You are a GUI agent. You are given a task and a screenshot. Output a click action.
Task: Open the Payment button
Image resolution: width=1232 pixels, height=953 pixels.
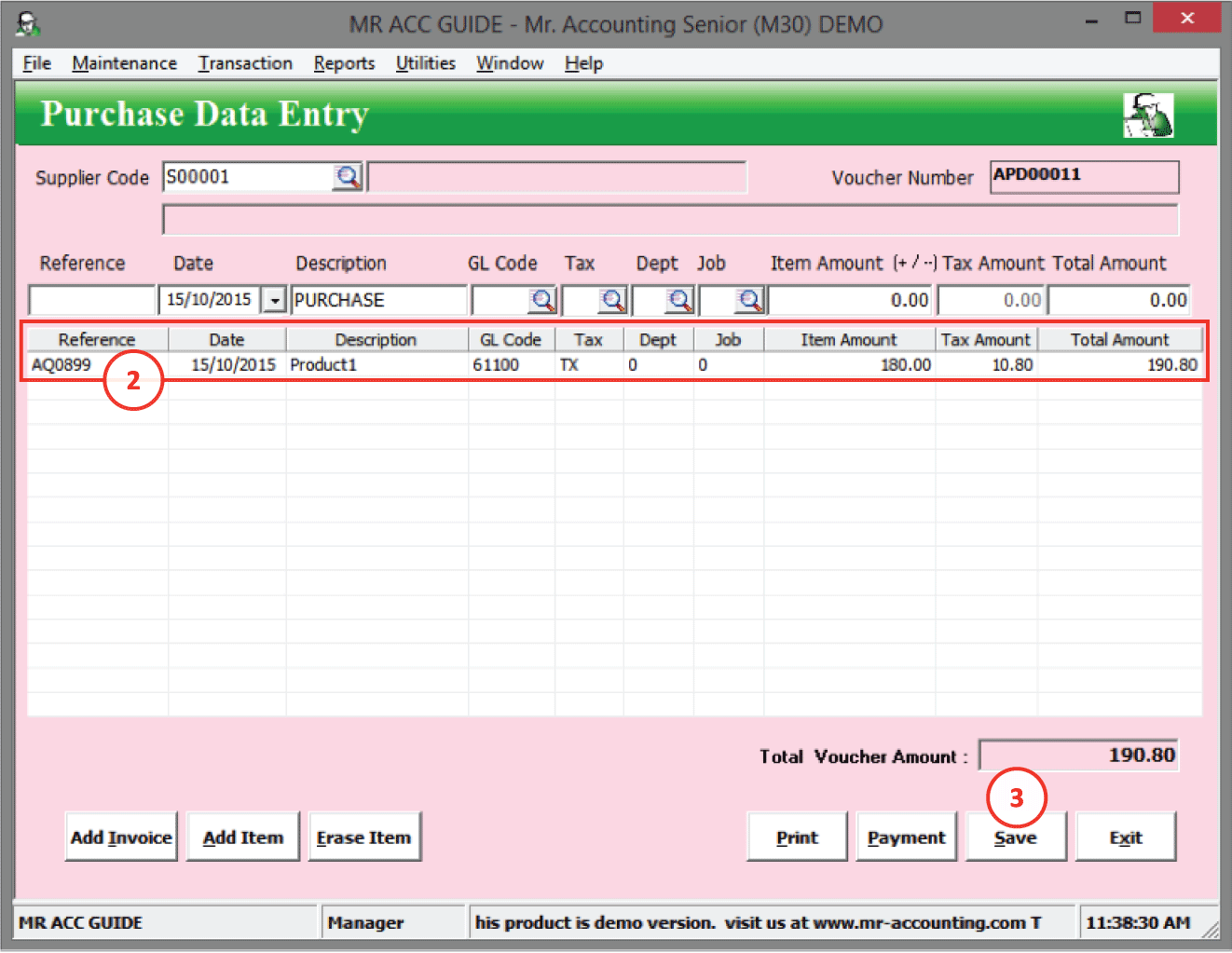[x=907, y=837]
